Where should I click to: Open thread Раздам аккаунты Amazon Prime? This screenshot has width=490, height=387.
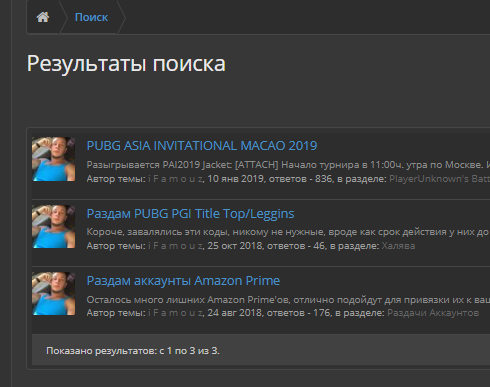(183, 281)
